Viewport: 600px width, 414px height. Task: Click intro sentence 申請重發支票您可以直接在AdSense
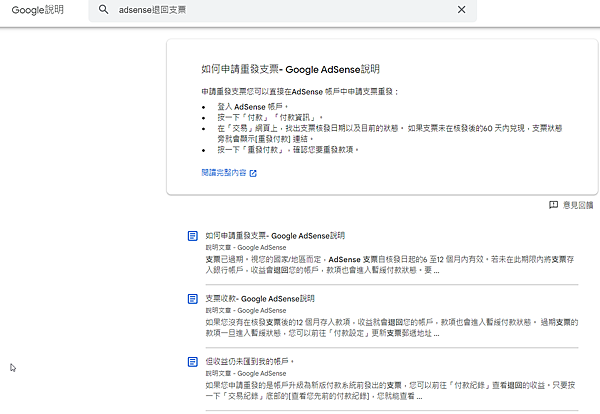300,92
